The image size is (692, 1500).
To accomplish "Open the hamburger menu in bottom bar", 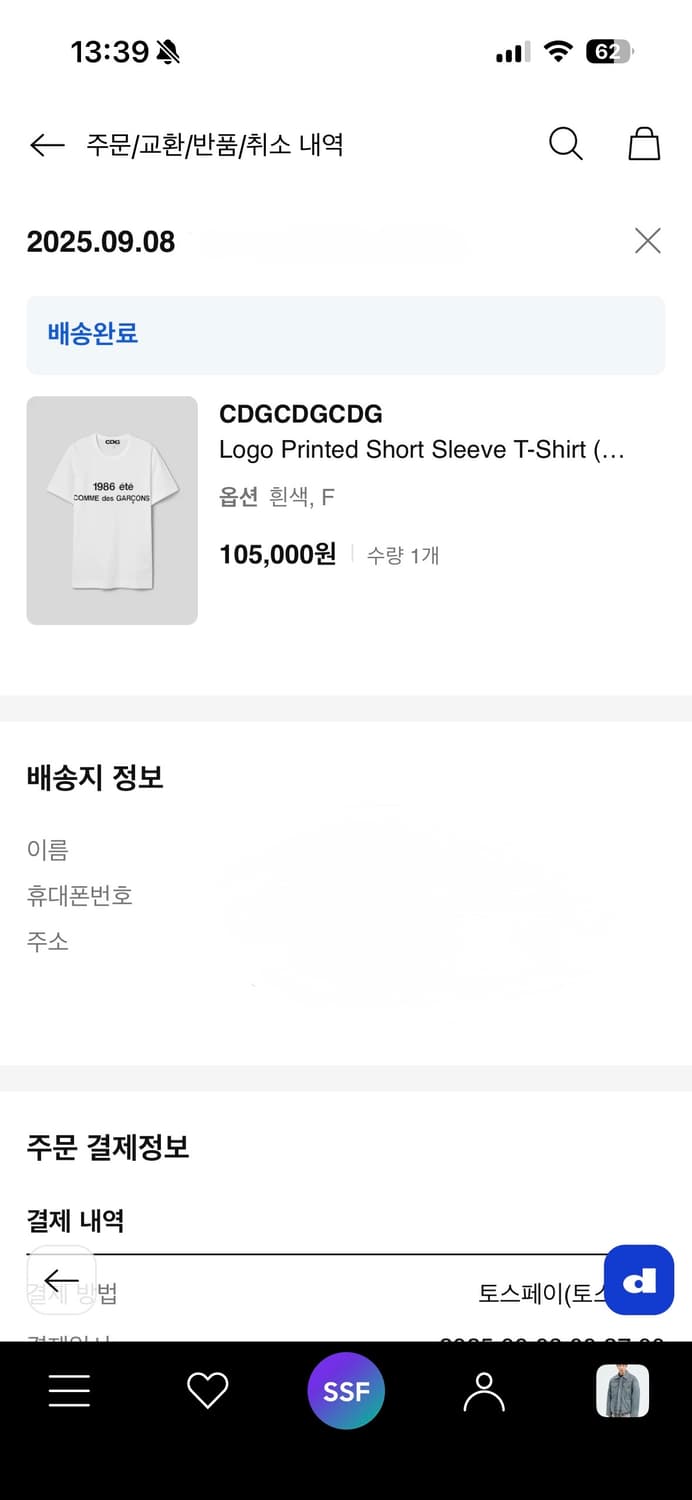I will 68,1390.
